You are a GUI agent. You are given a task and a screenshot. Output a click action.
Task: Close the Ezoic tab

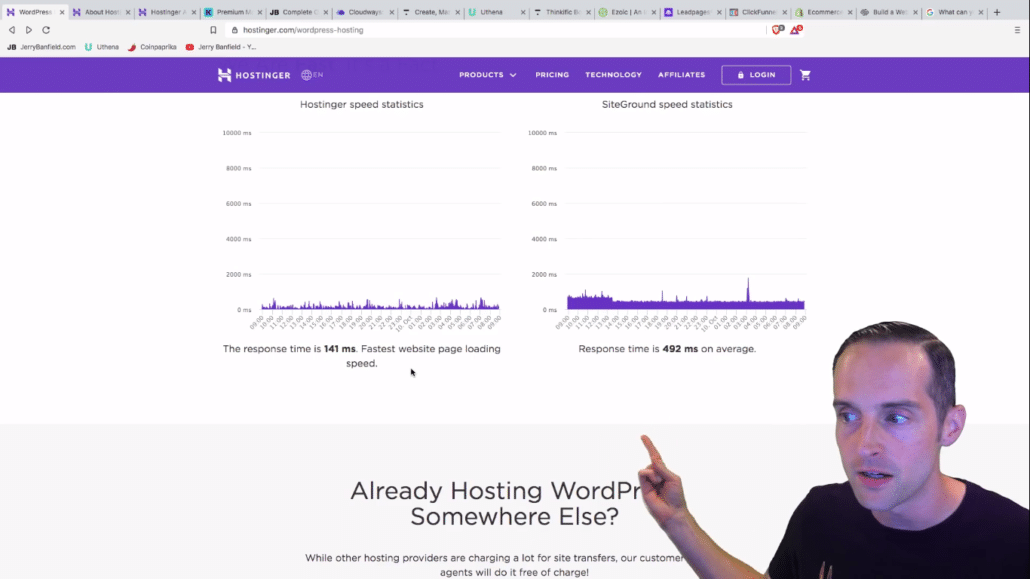pyautogui.click(x=654, y=12)
